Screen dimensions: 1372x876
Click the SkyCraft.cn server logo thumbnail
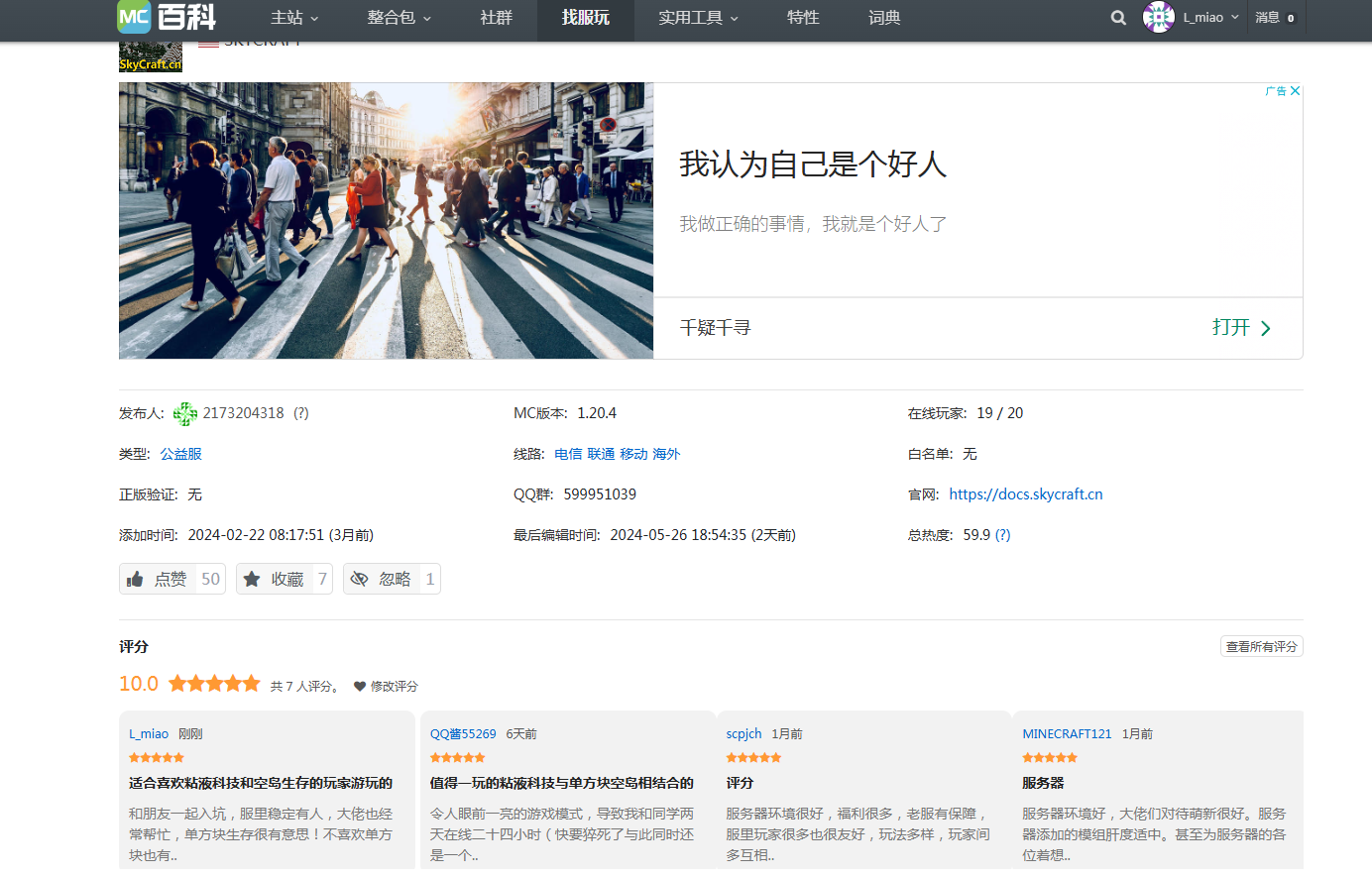tap(151, 56)
